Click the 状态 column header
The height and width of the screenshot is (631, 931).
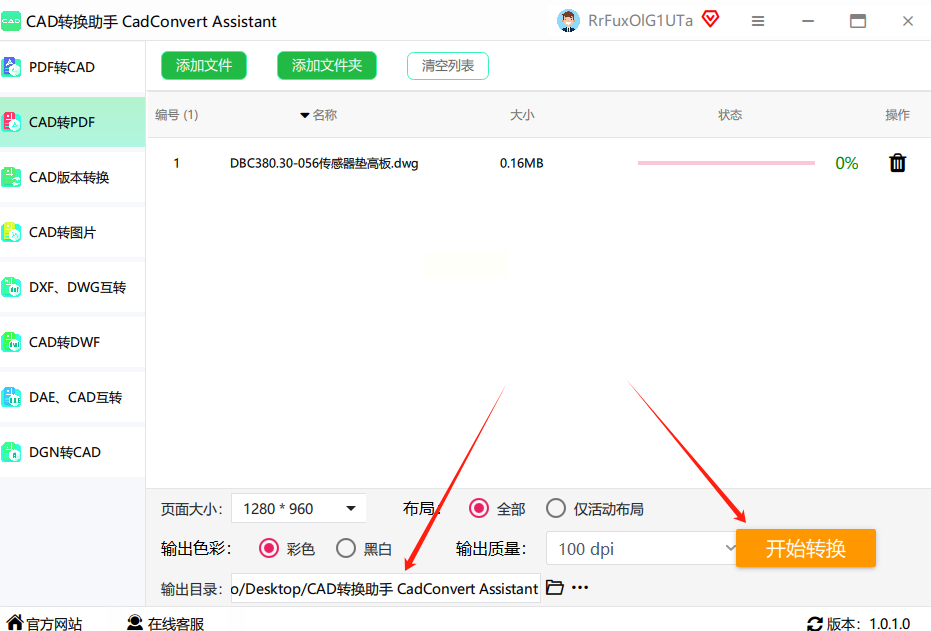[x=730, y=115]
